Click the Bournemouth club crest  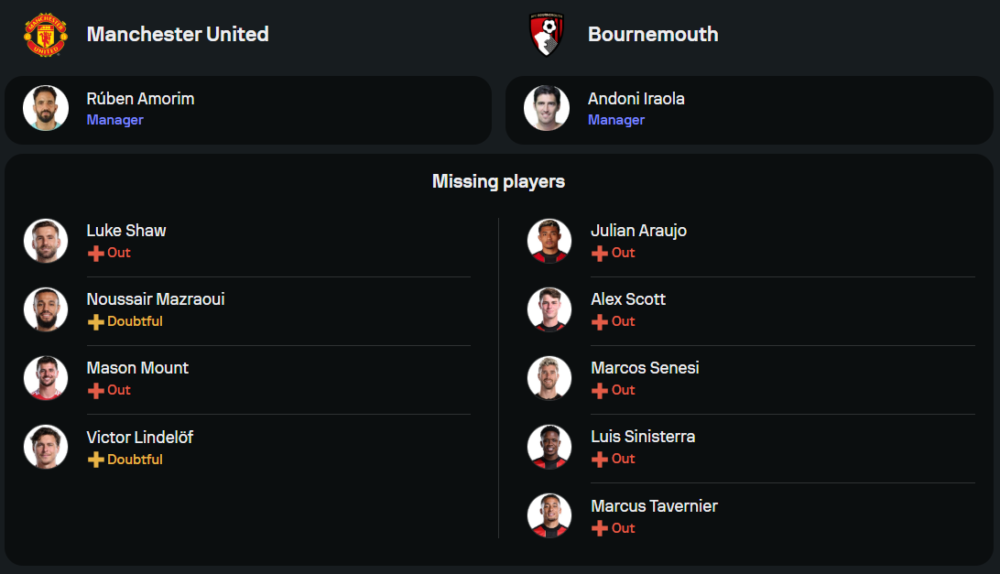(547, 34)
